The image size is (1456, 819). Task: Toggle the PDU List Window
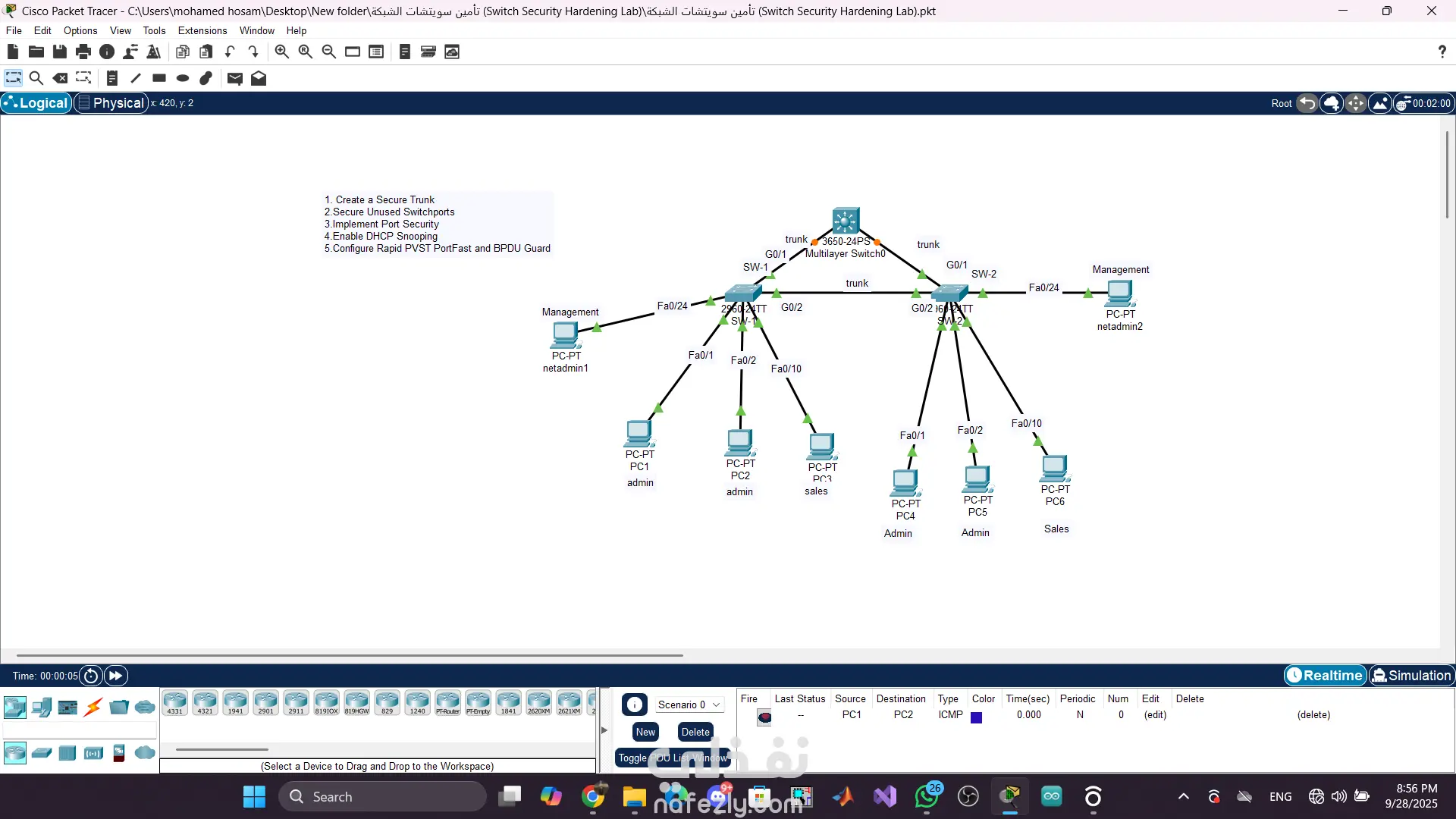pyautogui.click(x=672, y=758)
